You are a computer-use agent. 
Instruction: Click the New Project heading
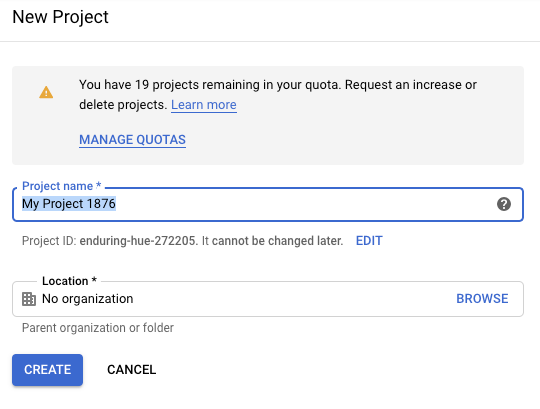pos(61,17)
